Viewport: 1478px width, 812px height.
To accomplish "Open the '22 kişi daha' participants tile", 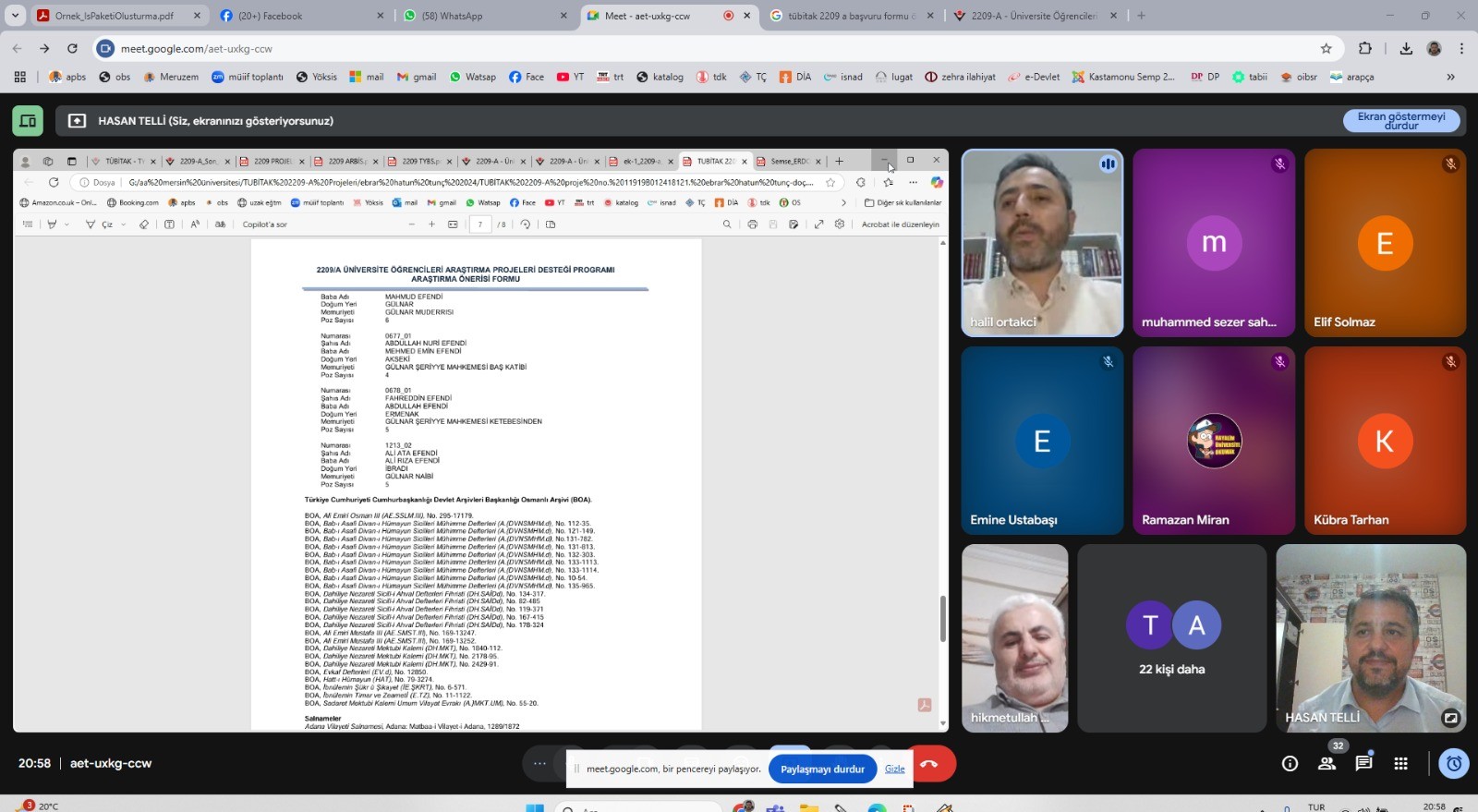I will pos(1171,638).
